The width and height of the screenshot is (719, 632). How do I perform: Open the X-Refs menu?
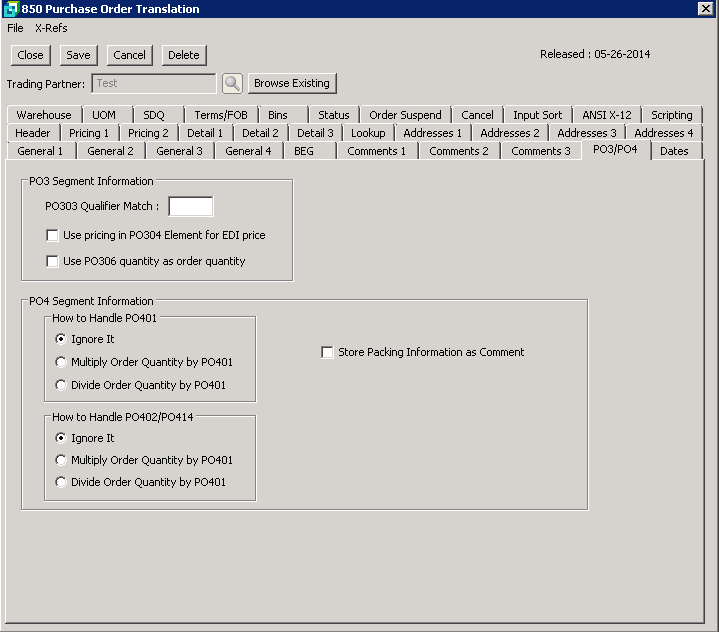[x=51, y=28]
